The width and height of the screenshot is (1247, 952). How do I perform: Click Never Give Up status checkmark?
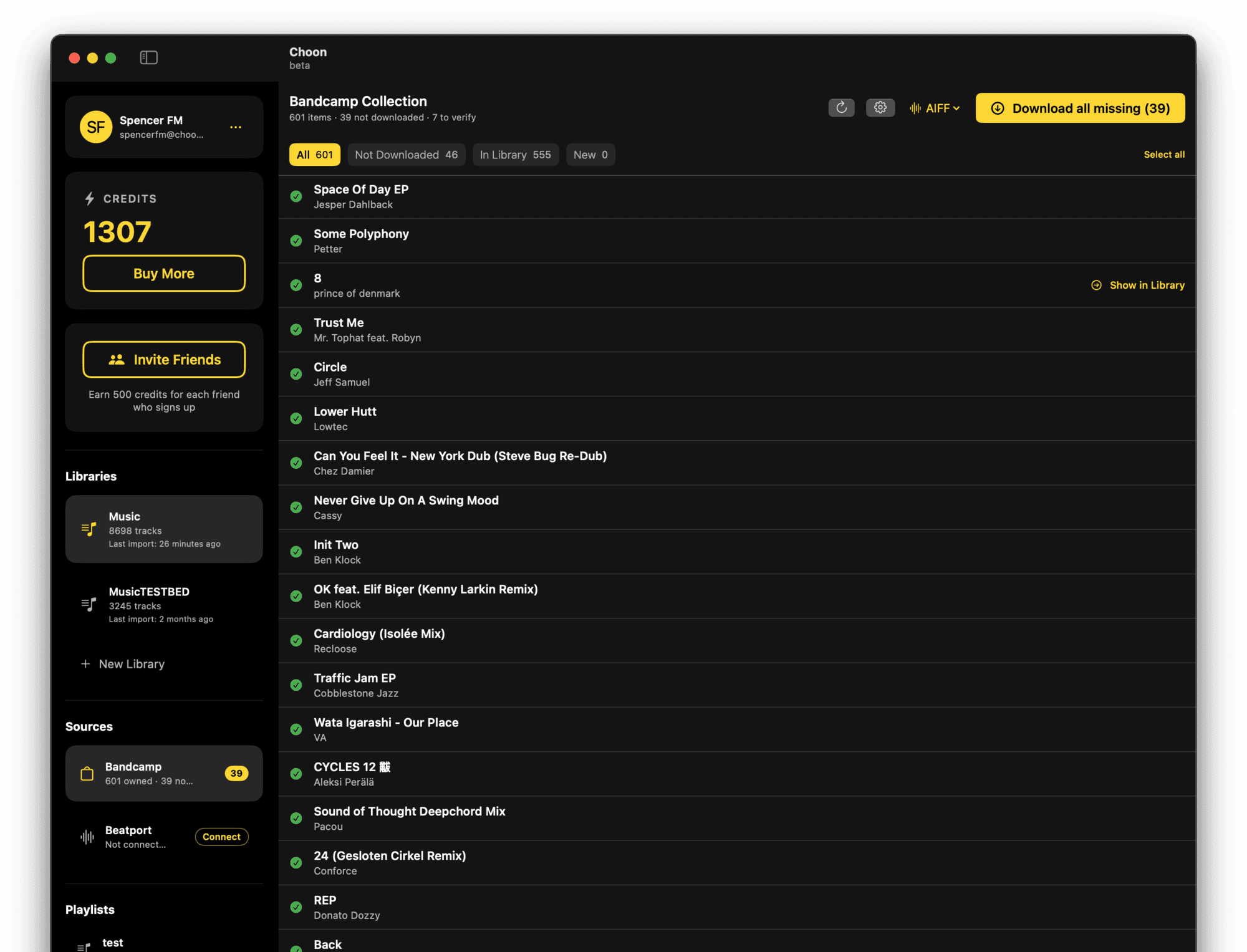(296, 507)
